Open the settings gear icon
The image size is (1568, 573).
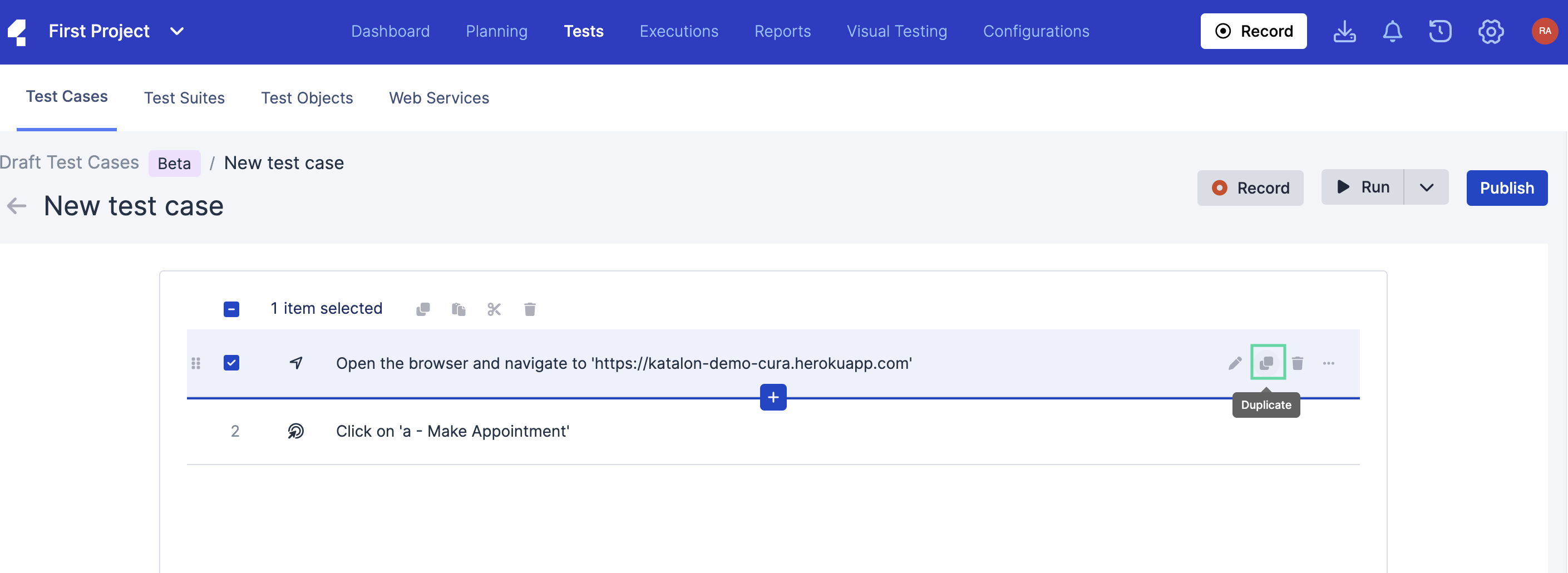(1491, 31)
